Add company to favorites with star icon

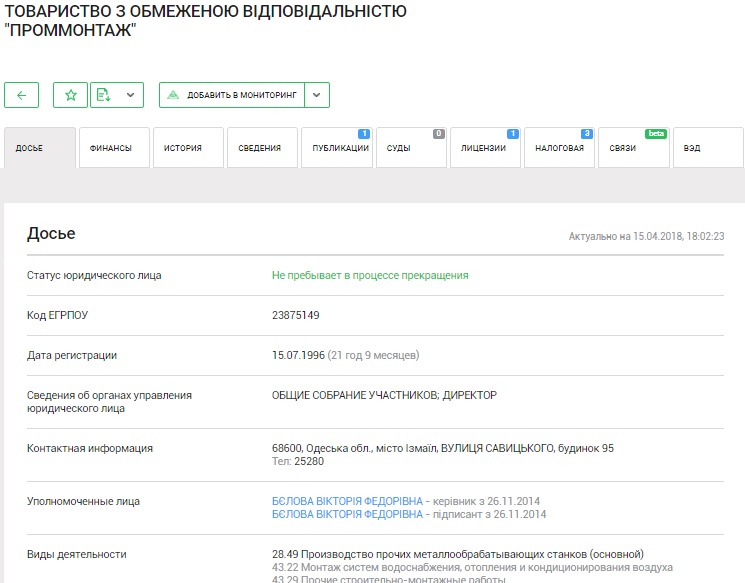(70, 95)
